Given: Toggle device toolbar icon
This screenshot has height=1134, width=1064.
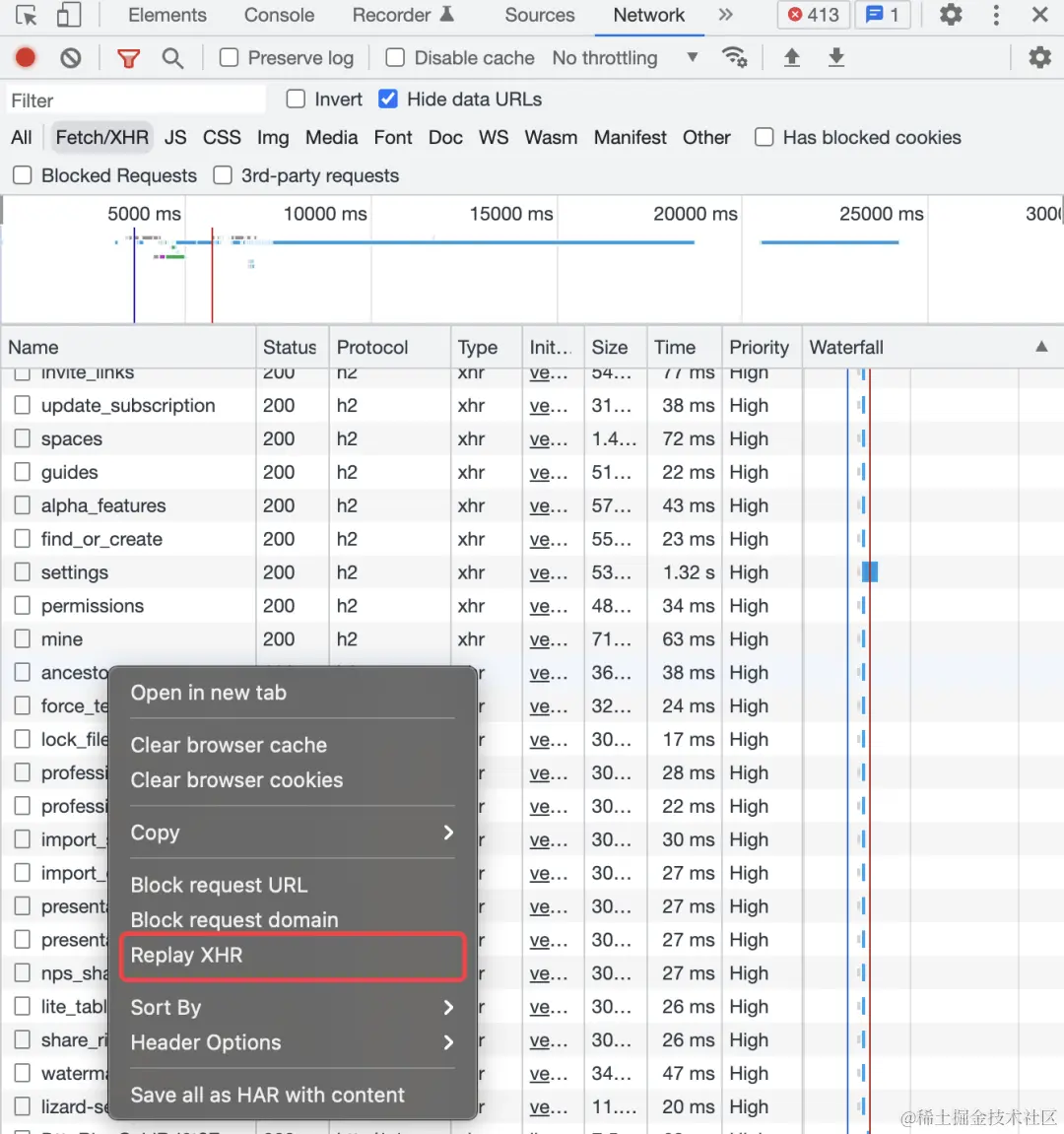Looking at the screenshot, I should click(69, 15).
